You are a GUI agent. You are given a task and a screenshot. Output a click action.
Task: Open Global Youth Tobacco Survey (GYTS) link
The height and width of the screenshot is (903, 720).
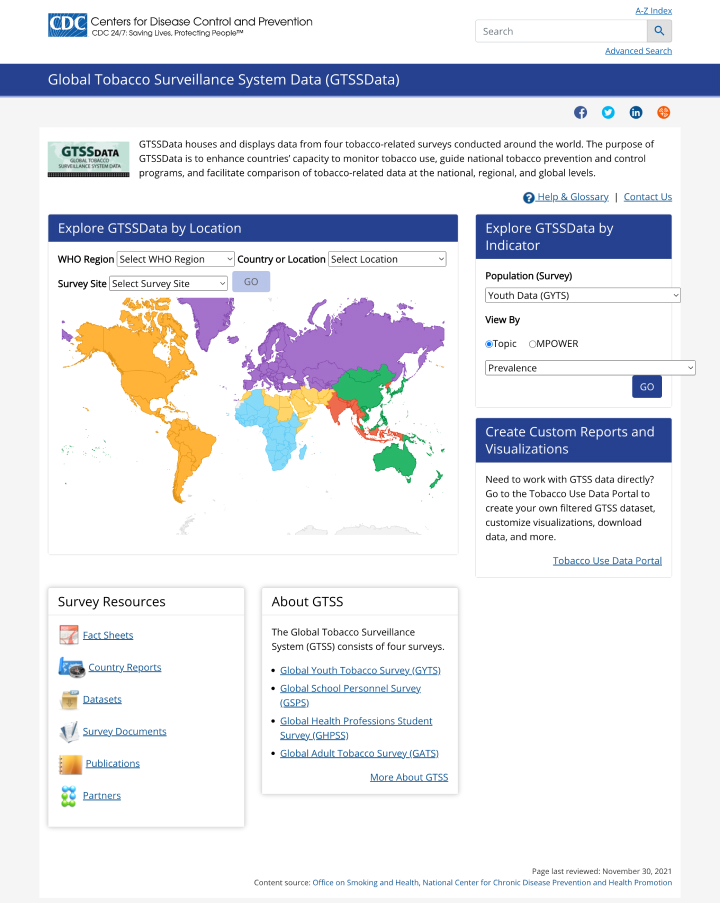click(x=360, y=670)
